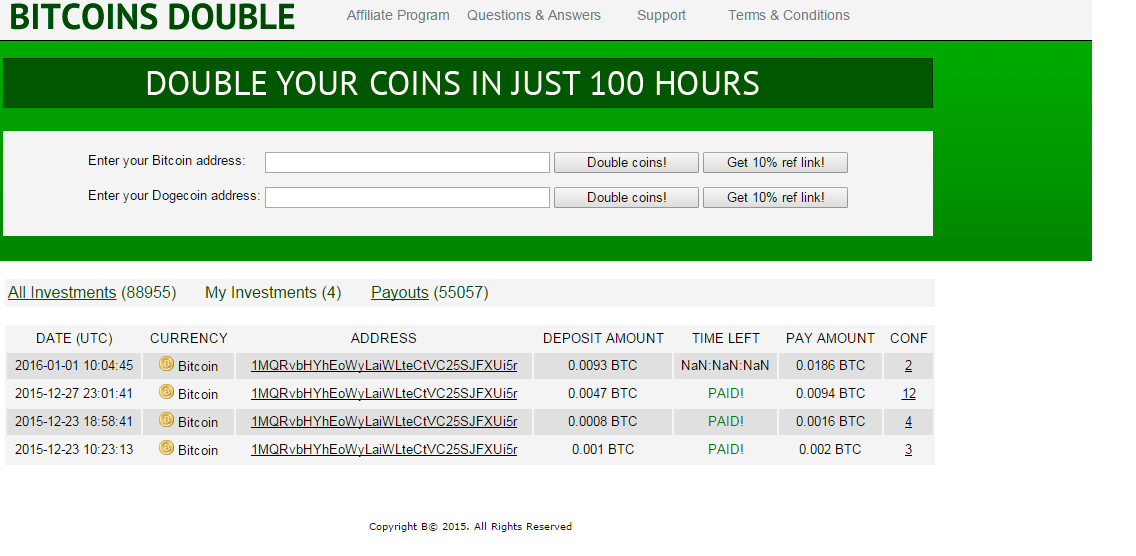Viewport: 1136px width, 556px height.
Task: Open confirmations link showing 2
Action: (x=909, y=366)
